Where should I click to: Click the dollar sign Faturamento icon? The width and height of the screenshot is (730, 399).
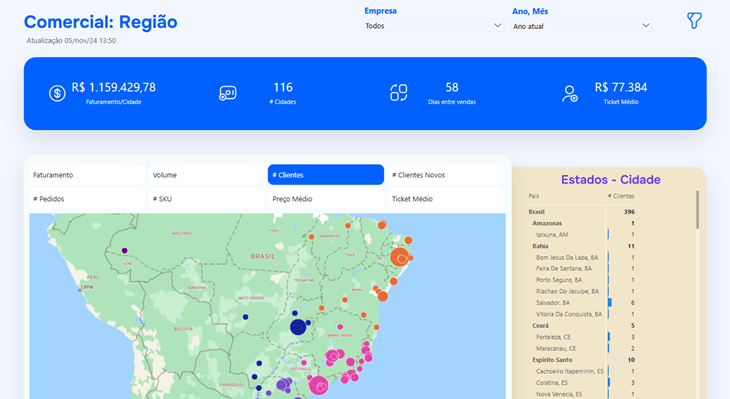57,93
